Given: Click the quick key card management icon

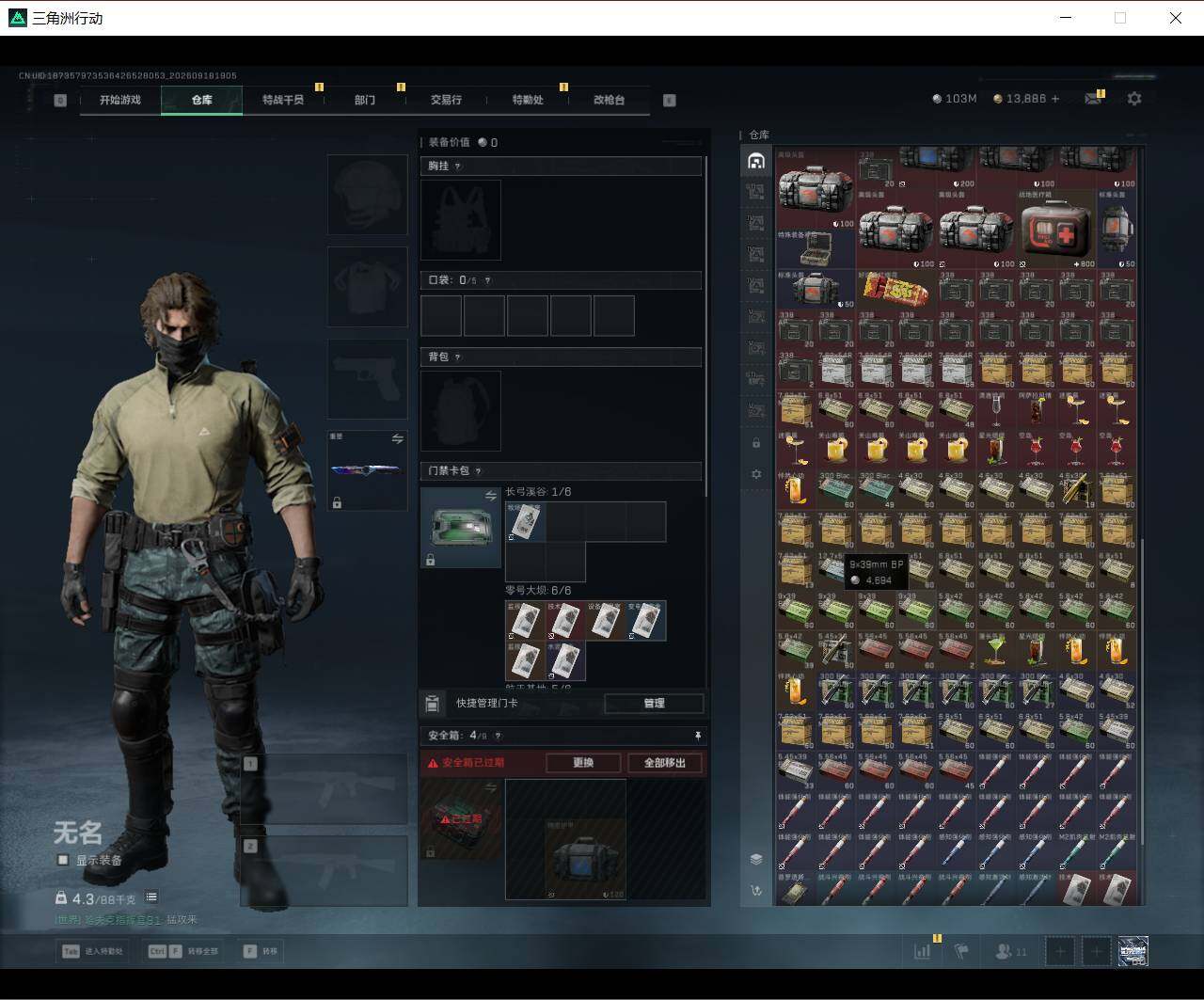Looking at the screenshot, I should [x=433, y=703].
